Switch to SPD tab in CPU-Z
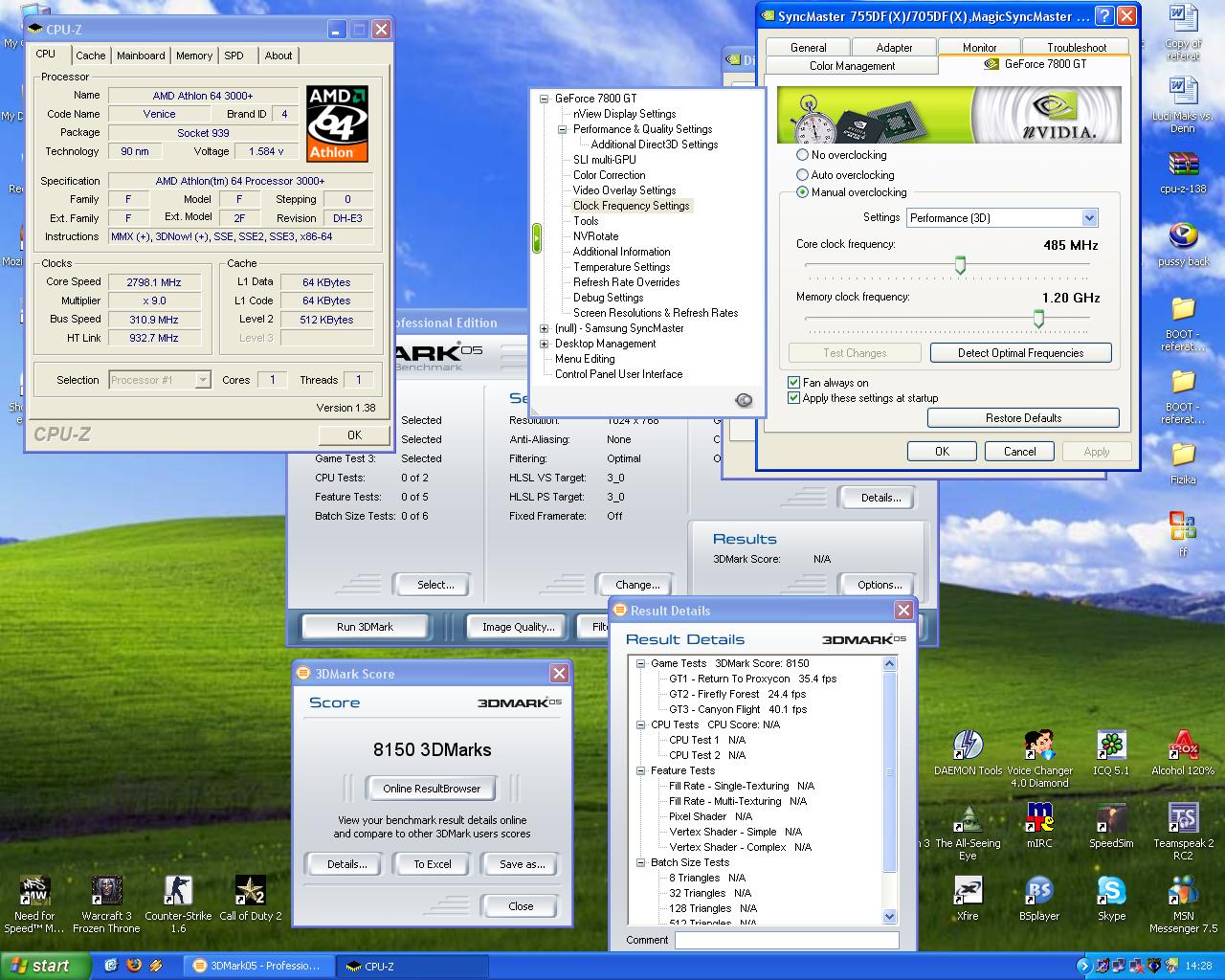 click(234, 56)
